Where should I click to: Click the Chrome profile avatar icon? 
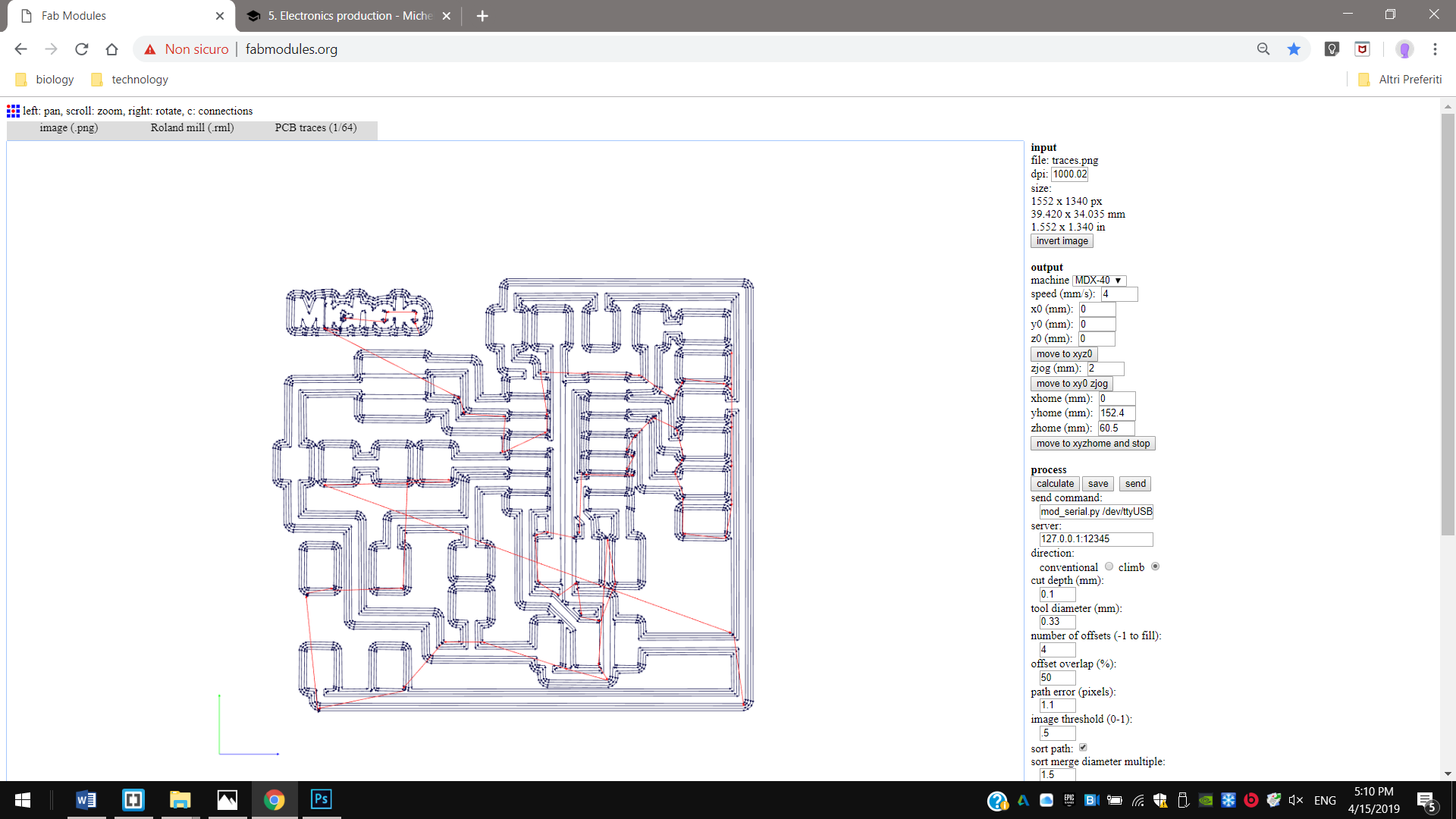pos(1404,49)
